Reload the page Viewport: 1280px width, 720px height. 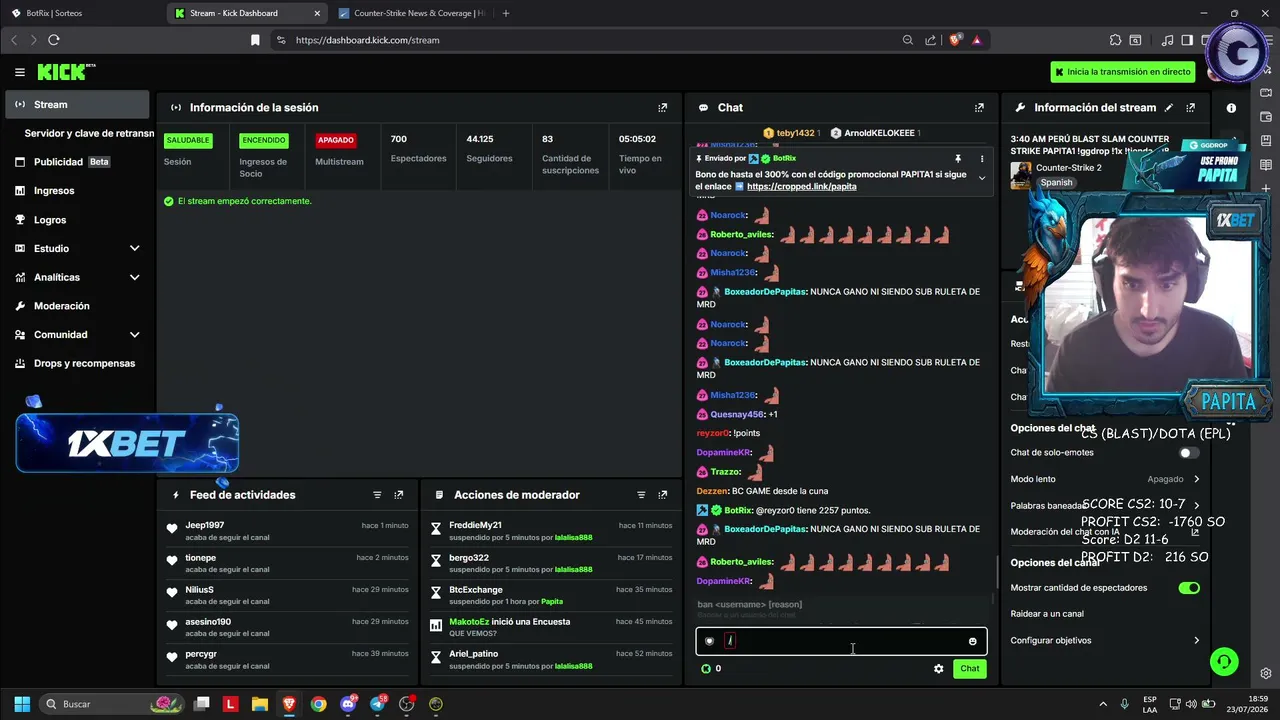click(x=54, y=40)
